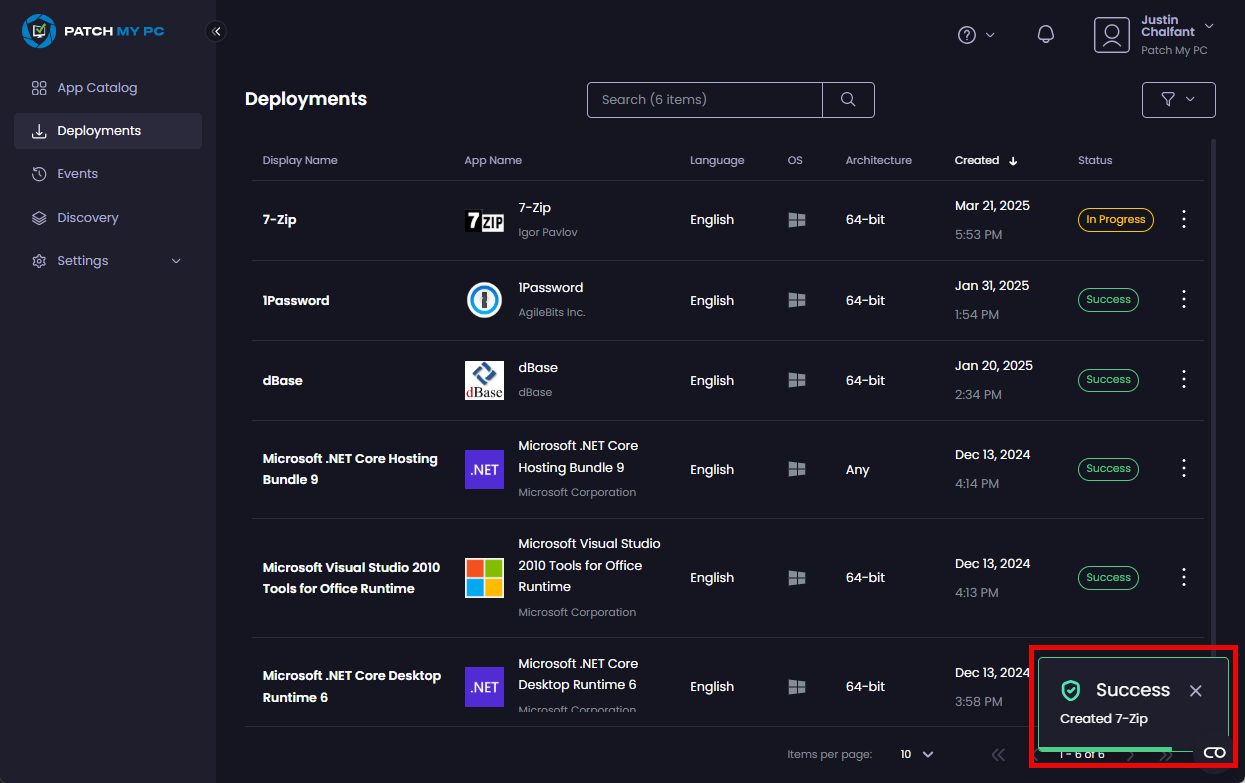Go to the Events section

[x=77, y=174]
